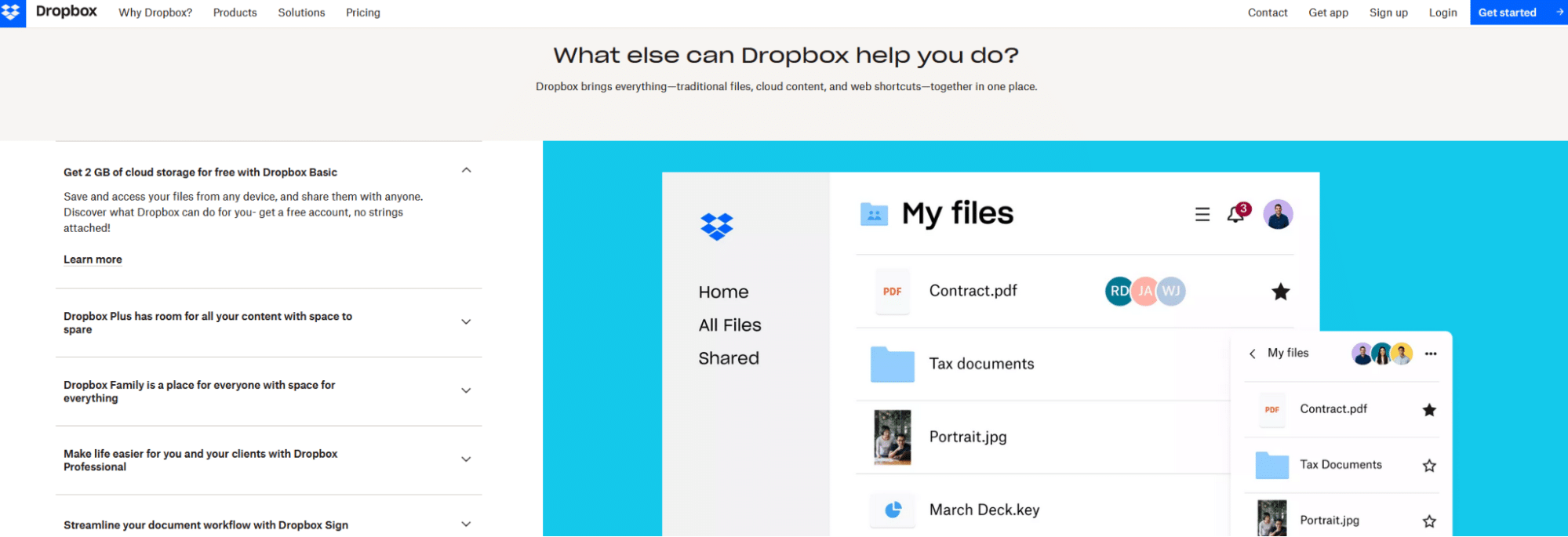Open the Solutions menu

pos(301,13)
